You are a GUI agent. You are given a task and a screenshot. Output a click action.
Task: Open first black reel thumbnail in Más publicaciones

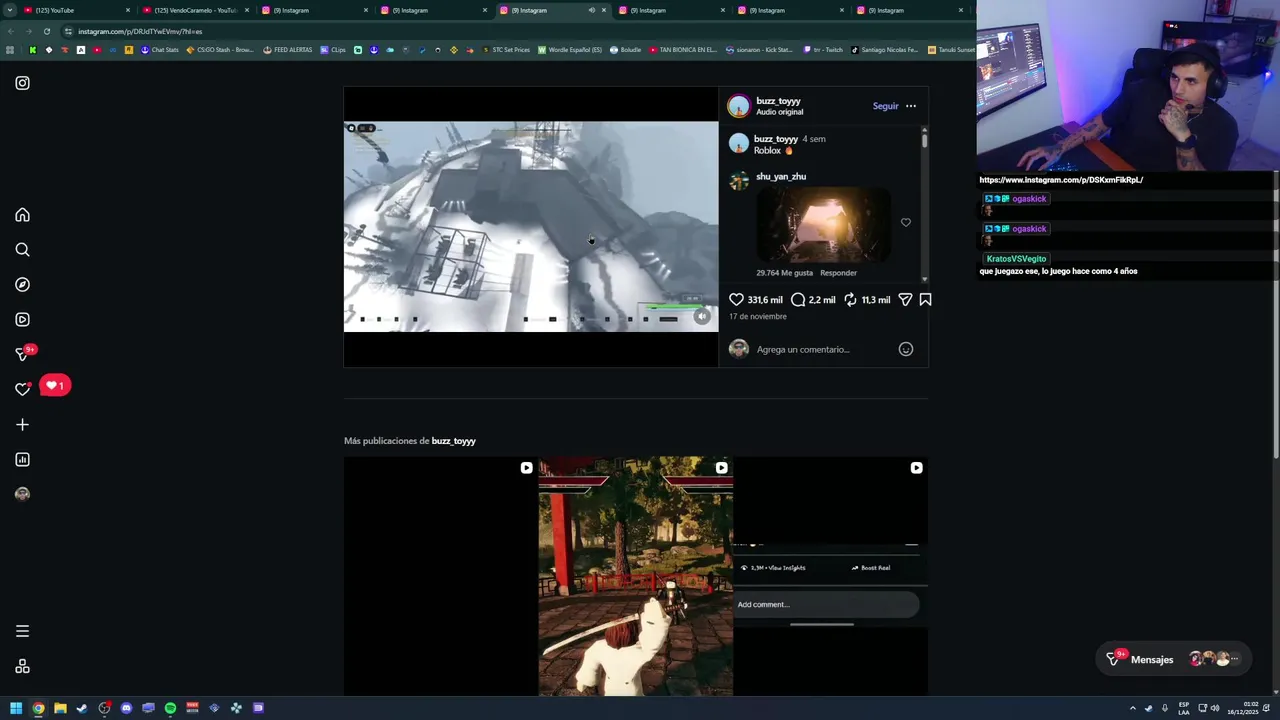pos(439,576)
